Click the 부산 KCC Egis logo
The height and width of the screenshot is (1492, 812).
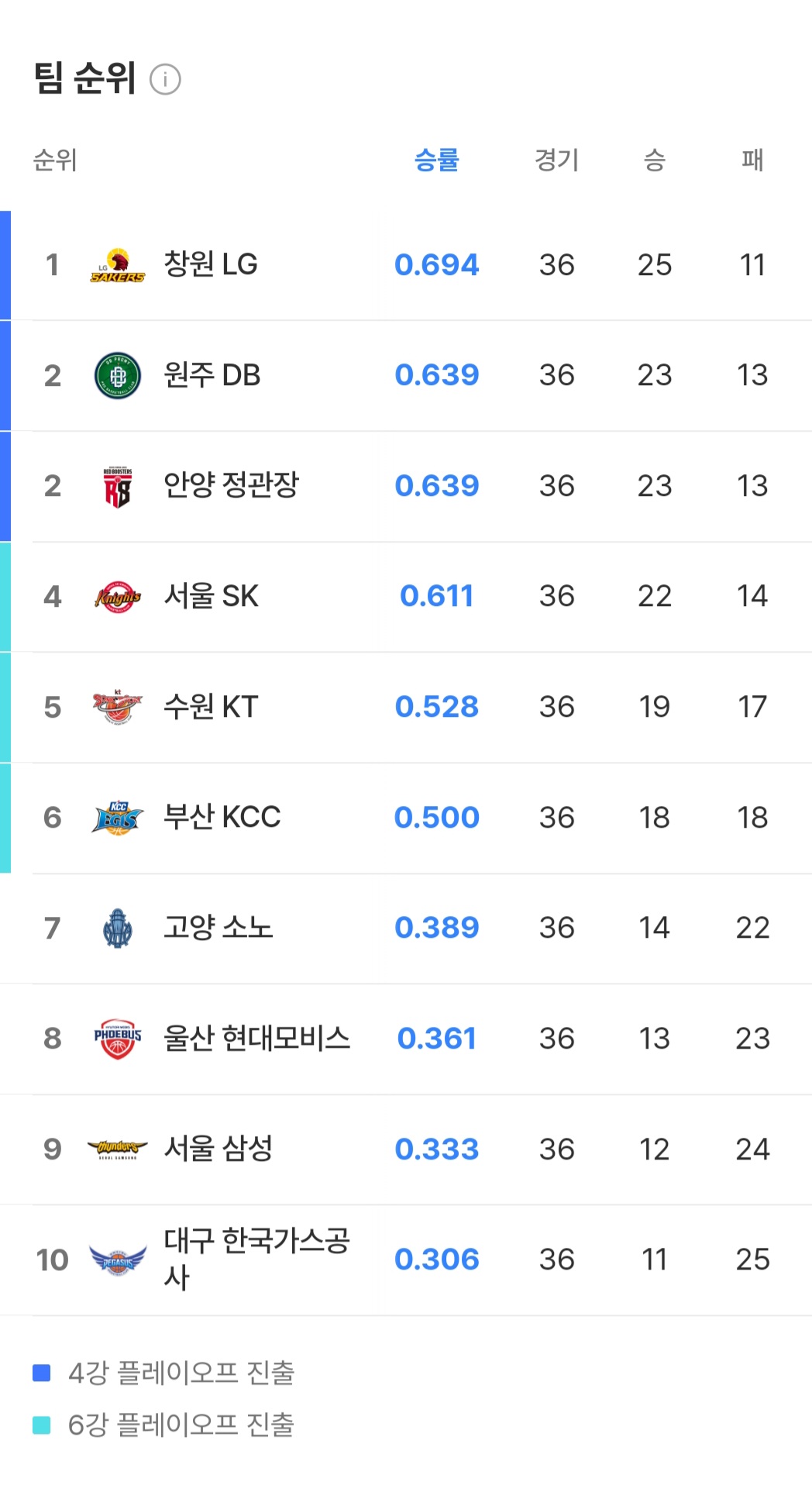tap(117, 818)
